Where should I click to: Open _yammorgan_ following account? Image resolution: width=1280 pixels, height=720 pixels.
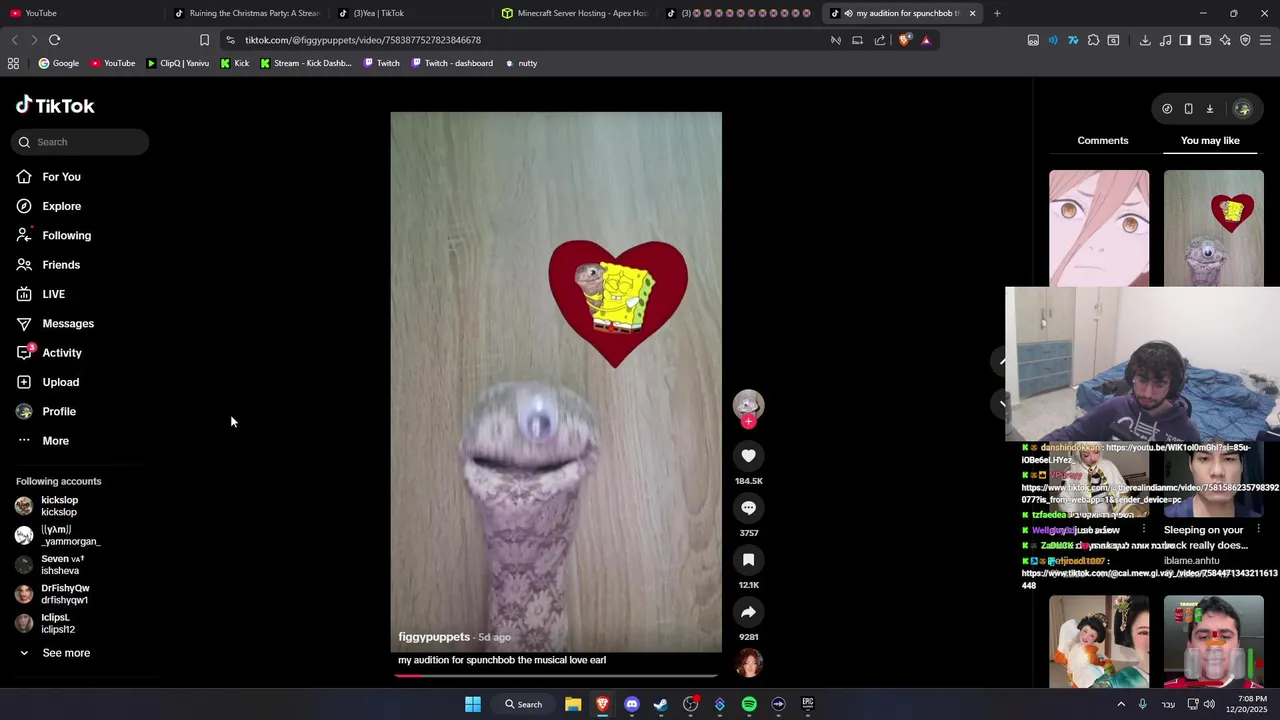coord(57,535)
